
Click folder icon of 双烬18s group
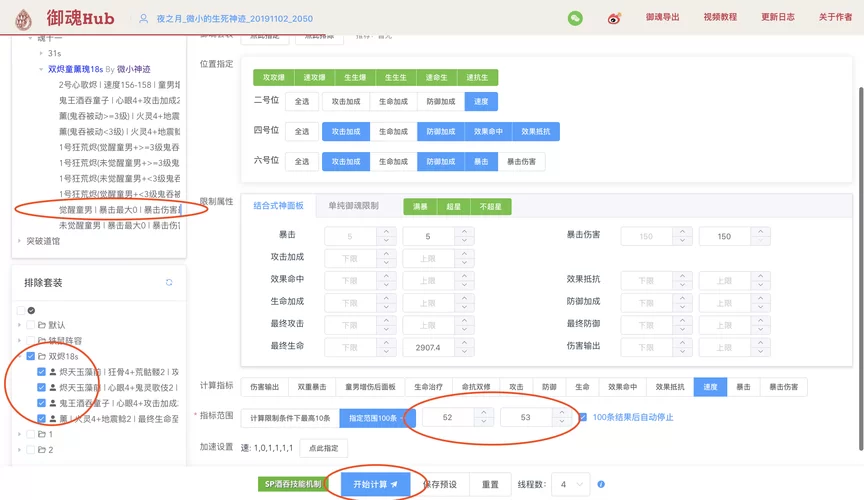(x=41, y=356)
